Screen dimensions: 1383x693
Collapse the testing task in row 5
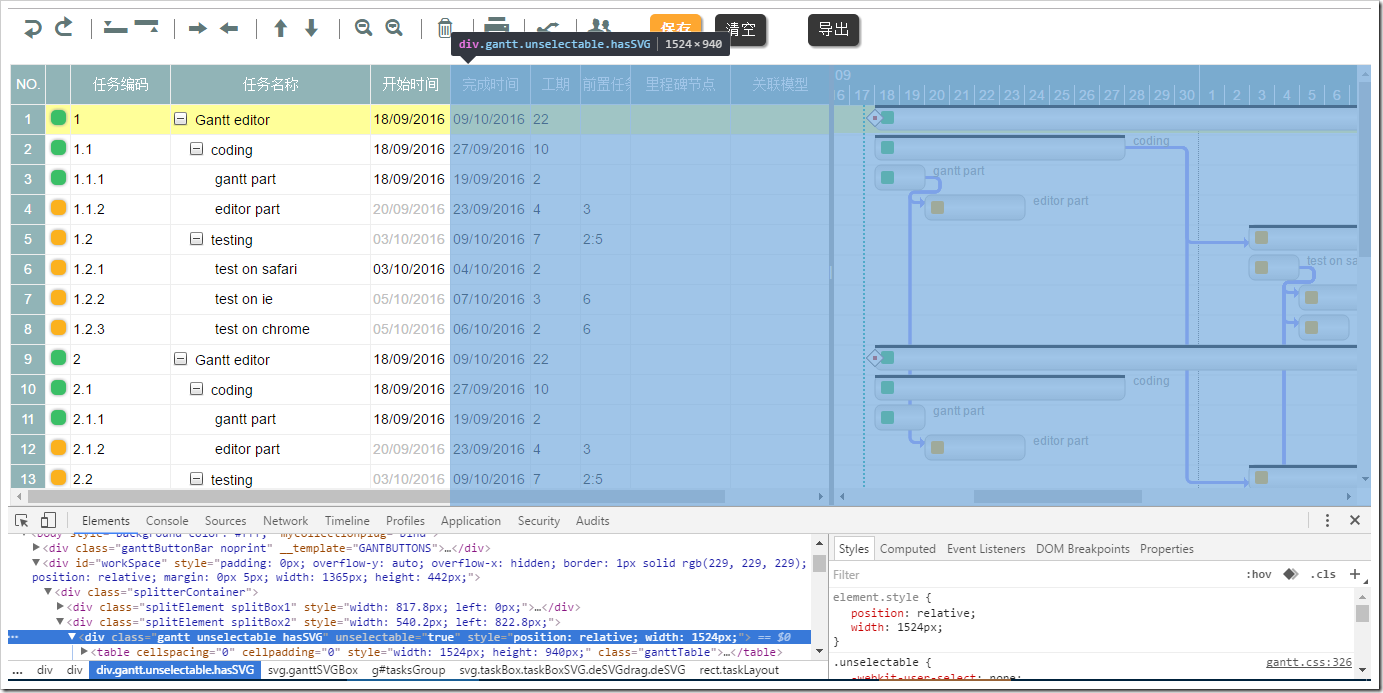(x=197, y=238)
